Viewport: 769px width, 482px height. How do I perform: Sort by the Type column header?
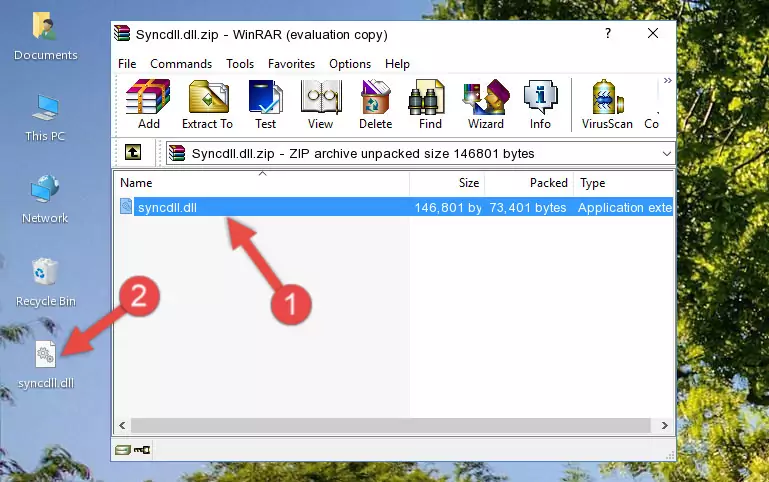624,183
